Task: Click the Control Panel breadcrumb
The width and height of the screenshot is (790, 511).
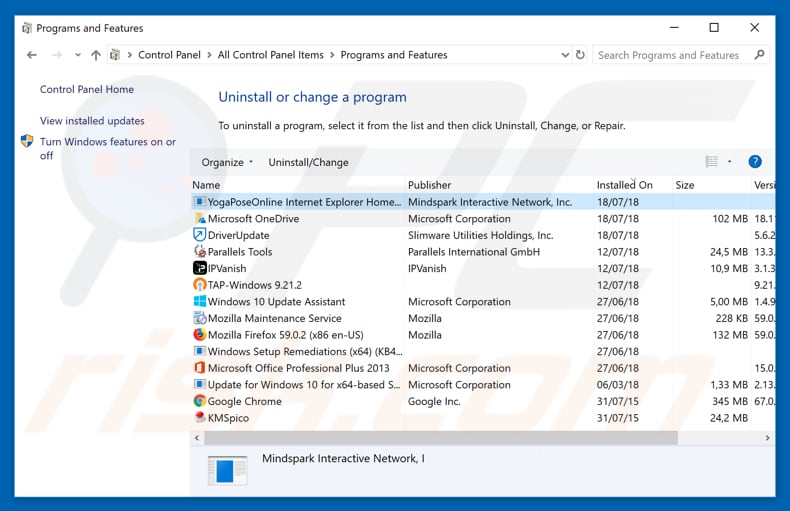Action: (x=169, y=55)
